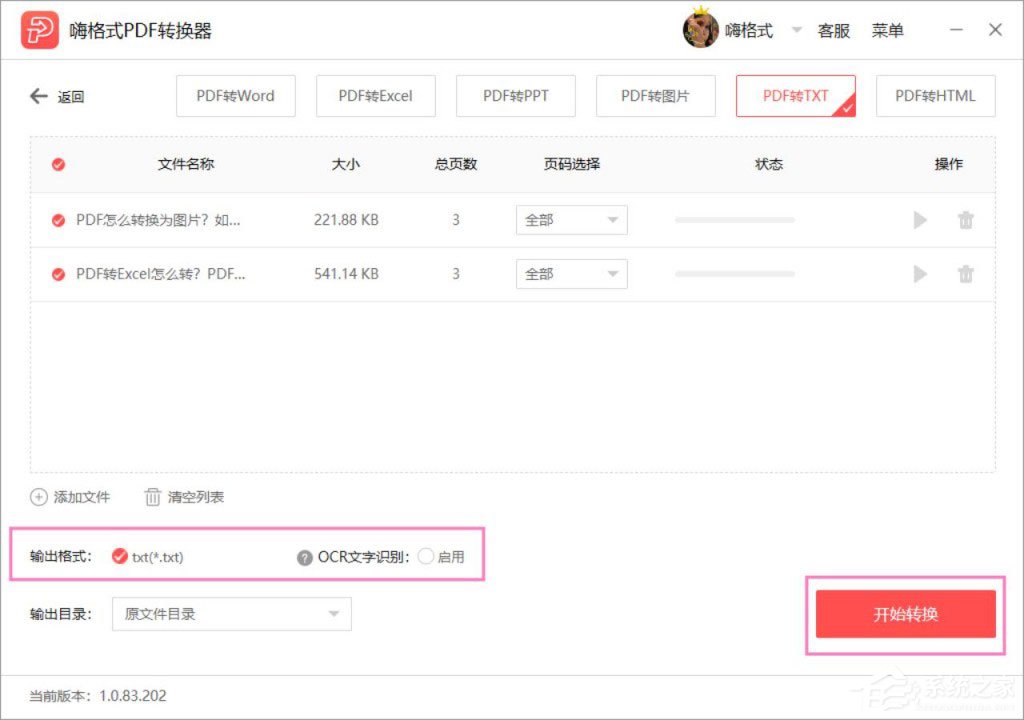Click the OCR help question mark icon
Image resolution: width=1024 pixels, height=720 pixels.
(x=303, y=557)
